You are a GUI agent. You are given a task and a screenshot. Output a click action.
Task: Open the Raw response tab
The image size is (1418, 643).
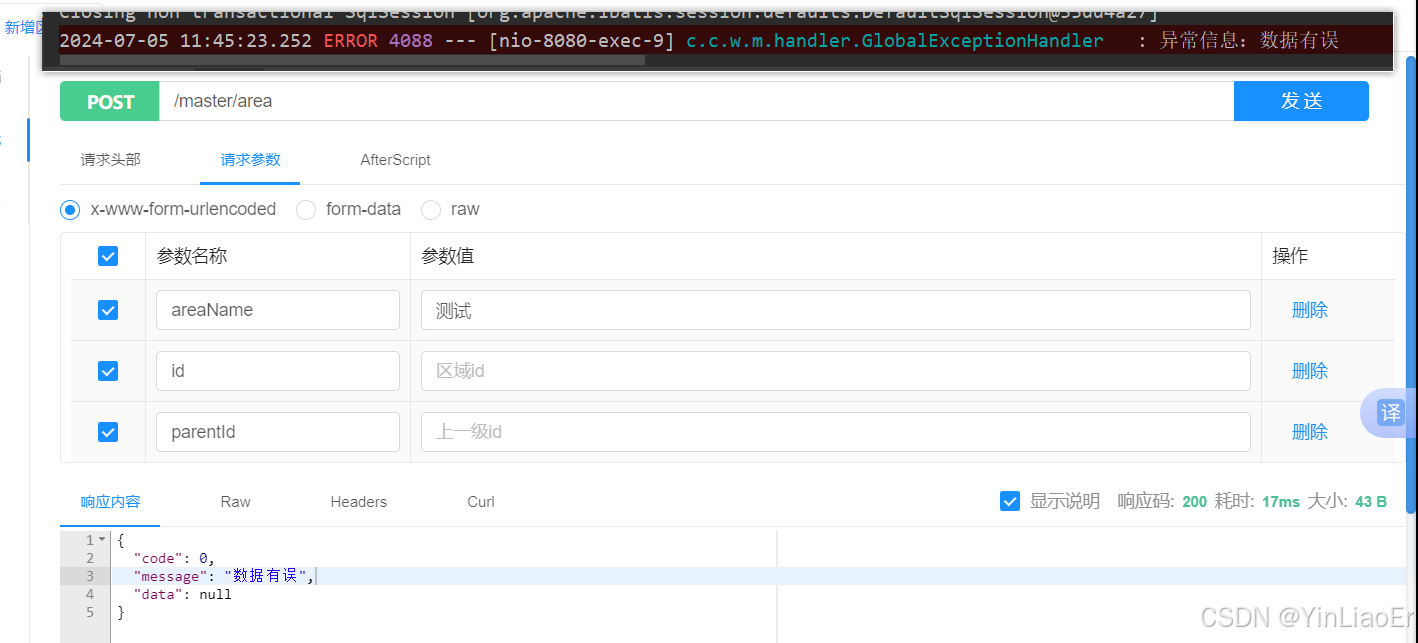click(x=235, y=501)
